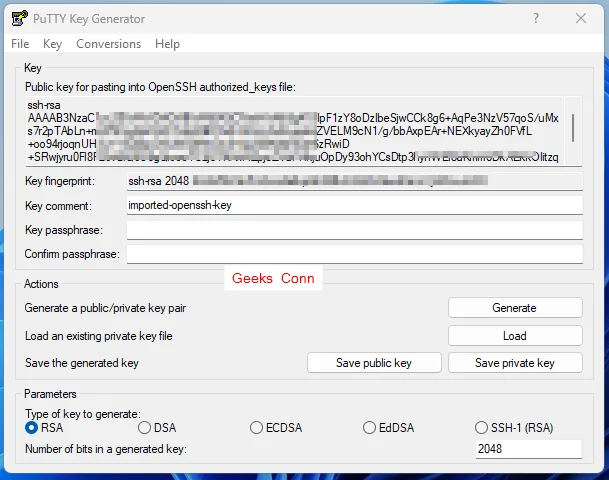Click the question mark help button
The width and height of the screenshot is (609, 480).
pos(536,18)
